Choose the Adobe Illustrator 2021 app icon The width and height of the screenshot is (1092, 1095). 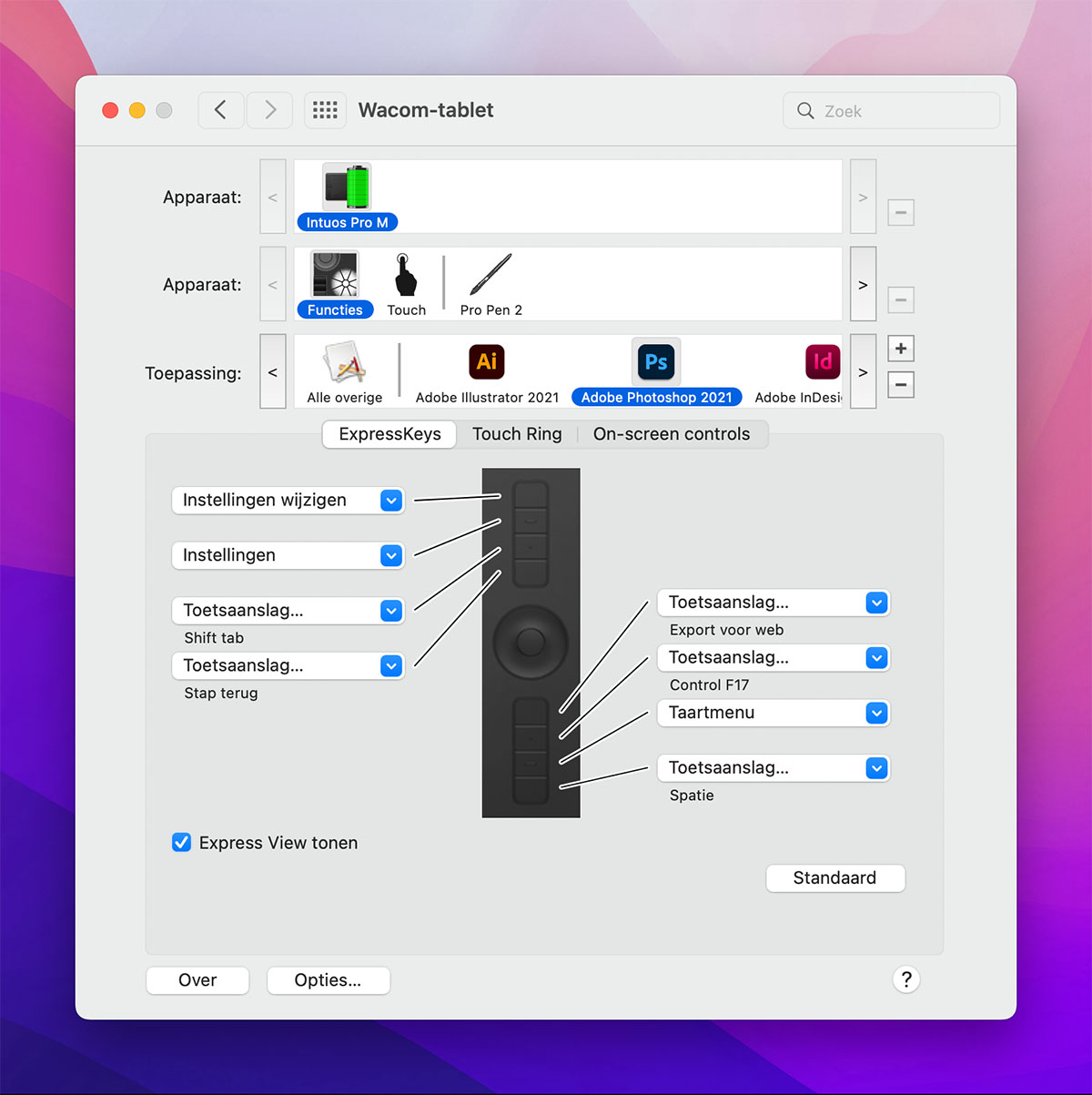point(487,362)
